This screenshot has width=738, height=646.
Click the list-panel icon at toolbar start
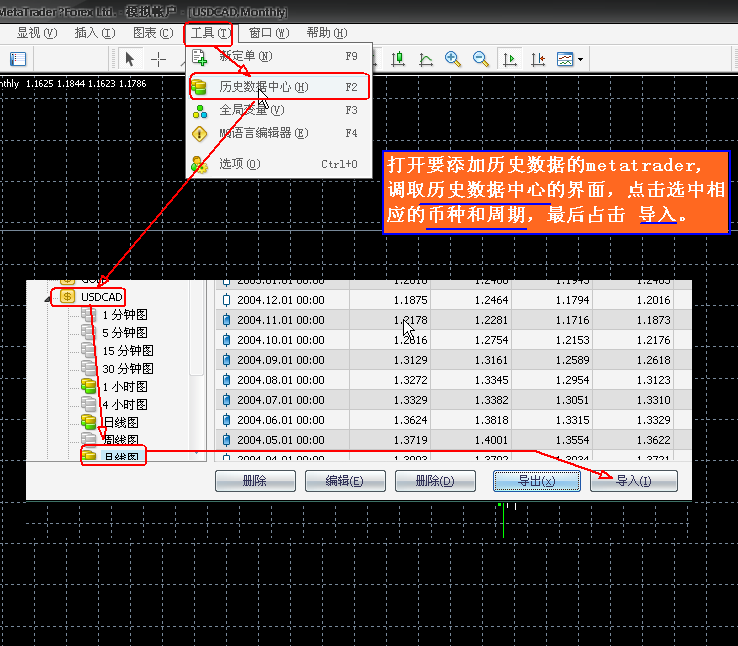tap(18, 59)
